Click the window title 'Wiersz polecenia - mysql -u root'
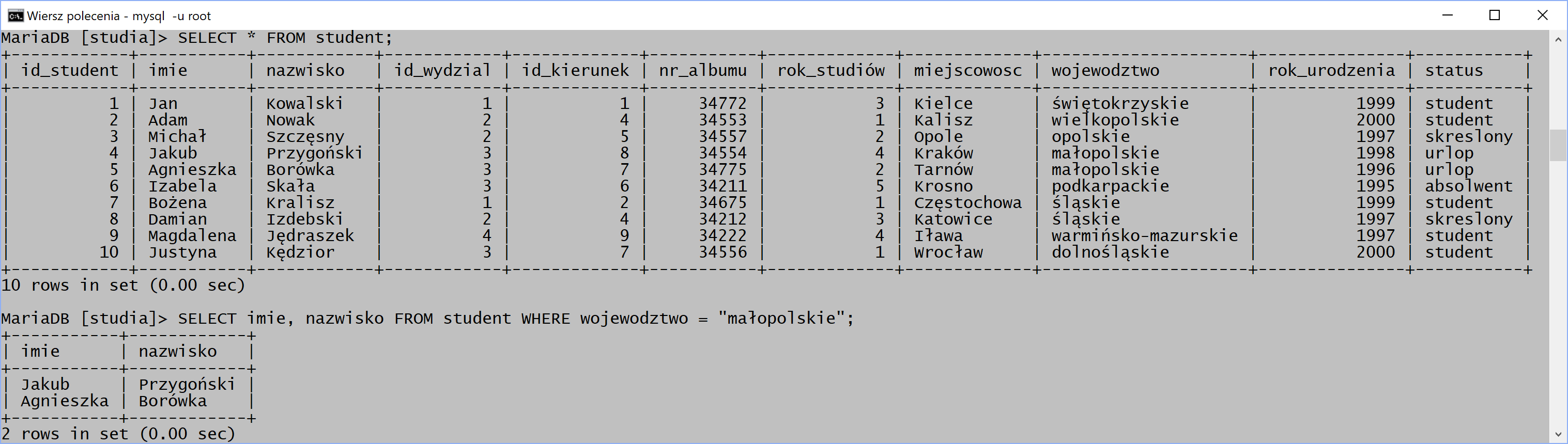This screenshot has height=444, width=1568. [x=119, y=16]
